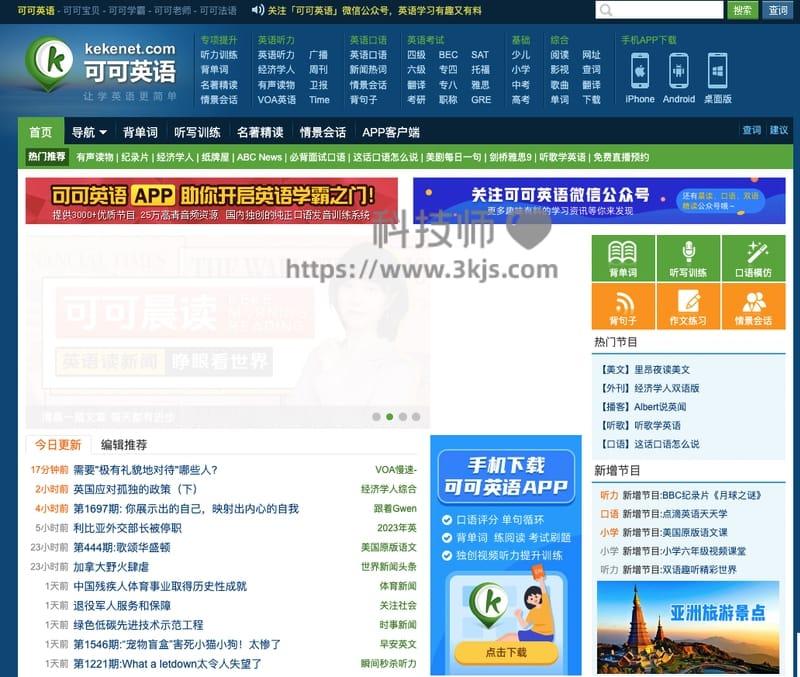Click the green 搜索 button
The width and height of the screenshot is (800, 677).
(x=742, y=10)
